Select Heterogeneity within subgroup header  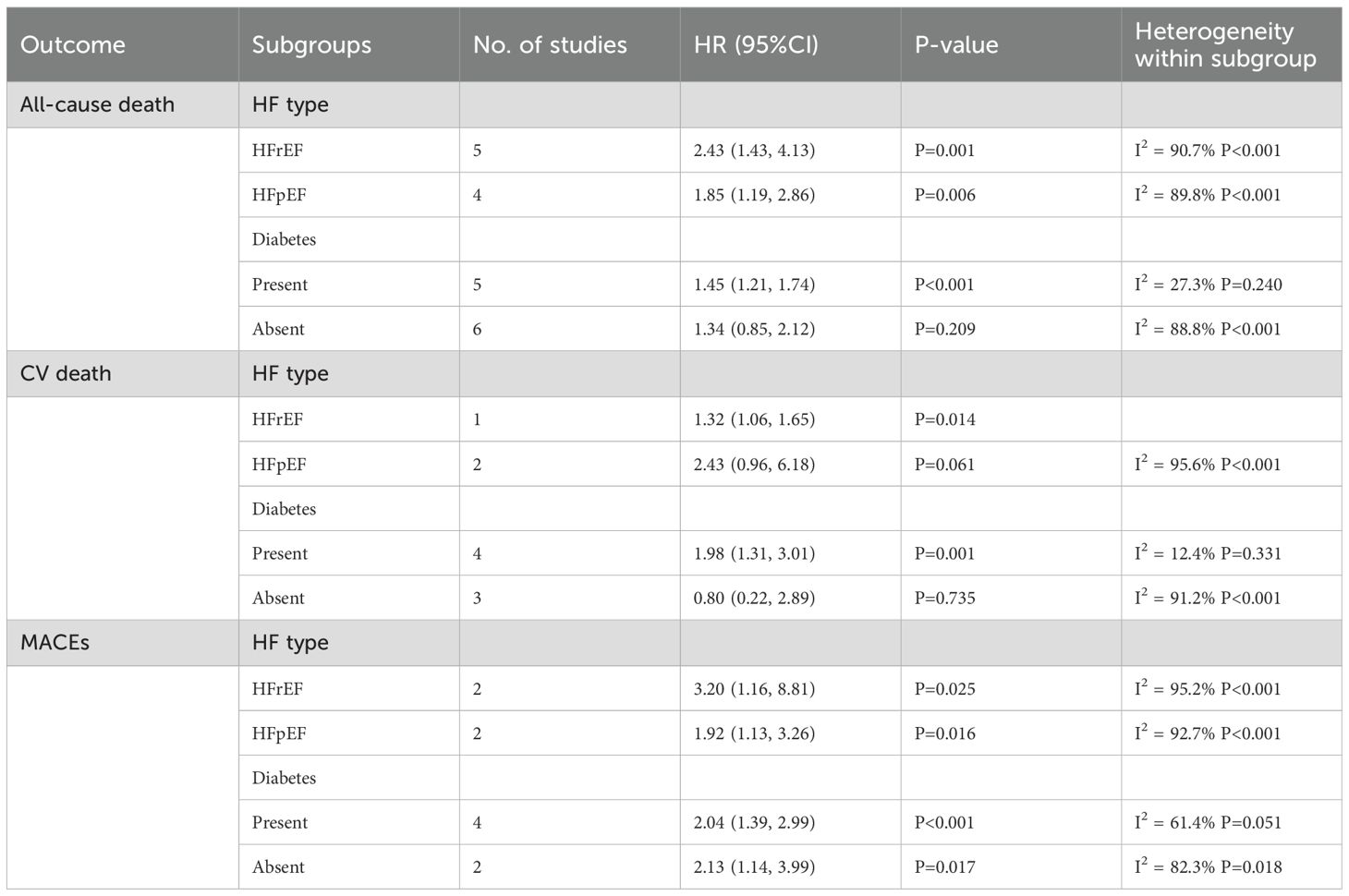tap(1225, 44)
